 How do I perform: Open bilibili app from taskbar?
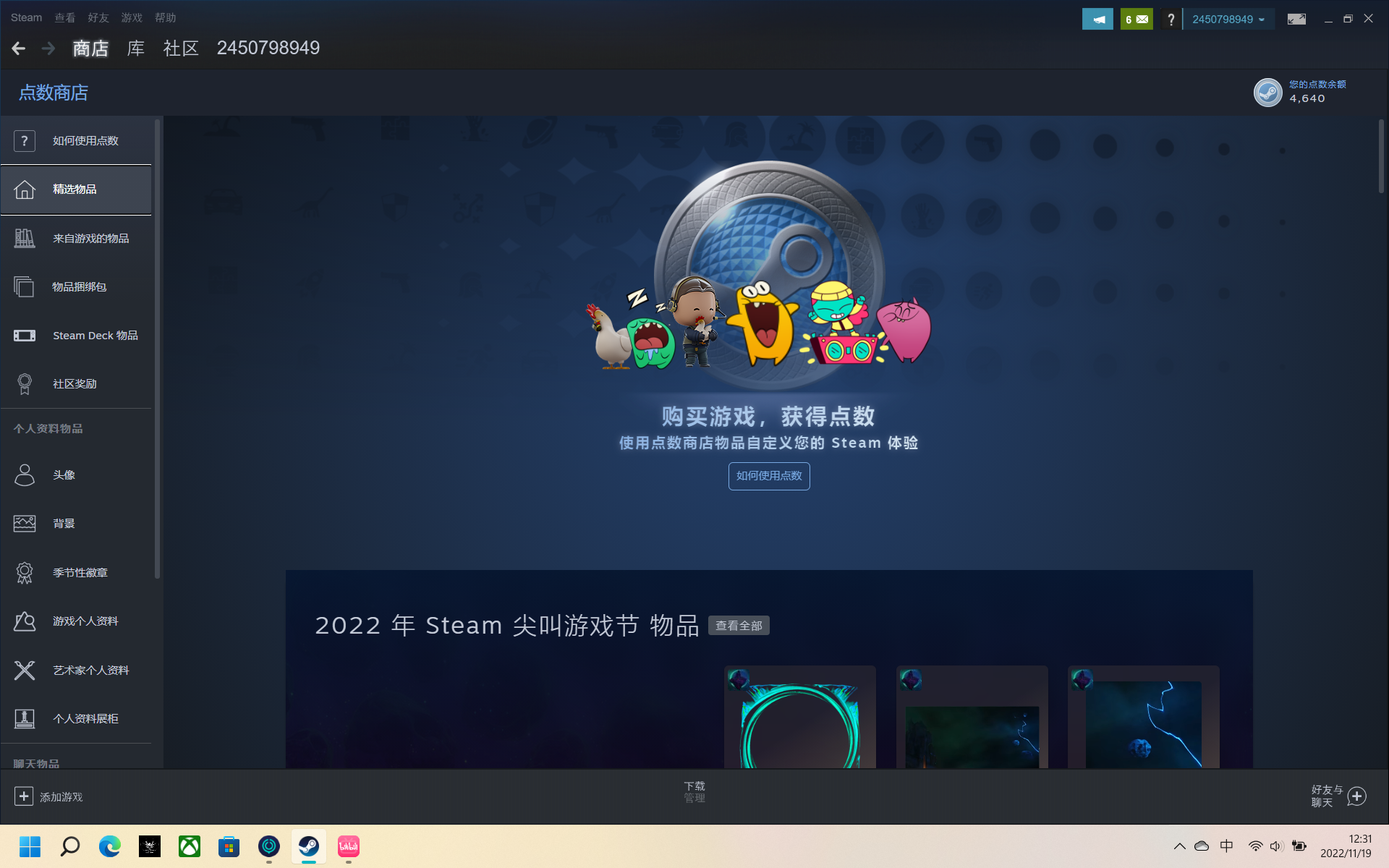click(x=349, y=846)
